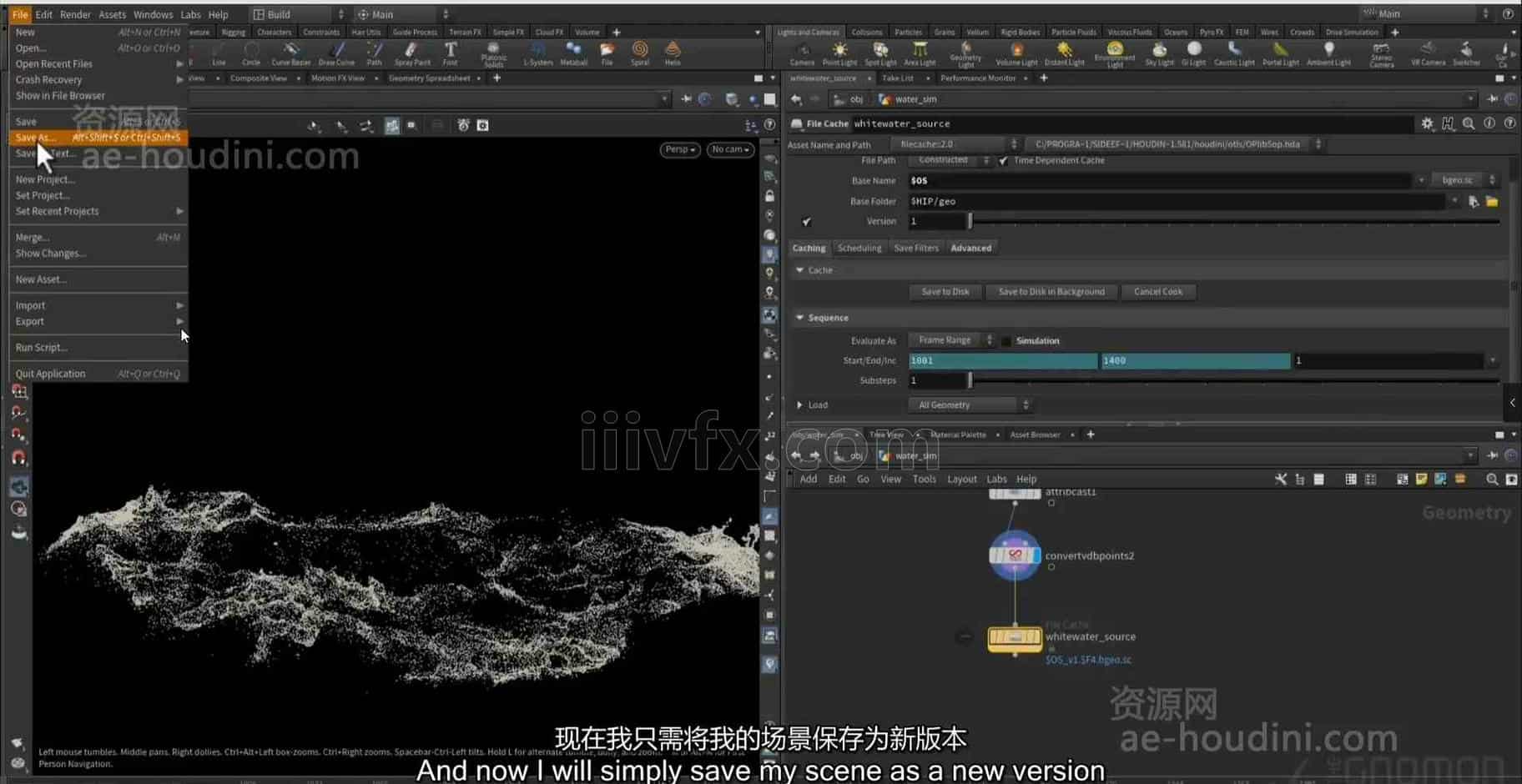Image resolution: width=1522 pixels, height=784 pixels.
Task: Switch to the Advanced tab
Action: (970, 248)
